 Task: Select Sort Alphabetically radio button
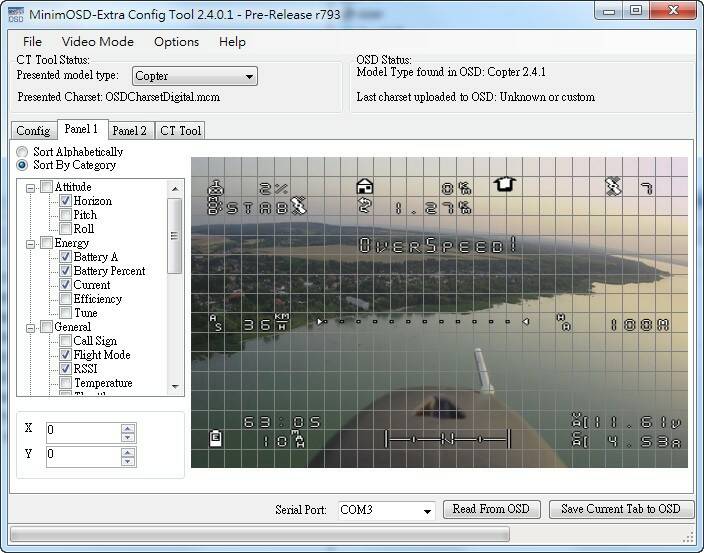[x=23, y=152]
